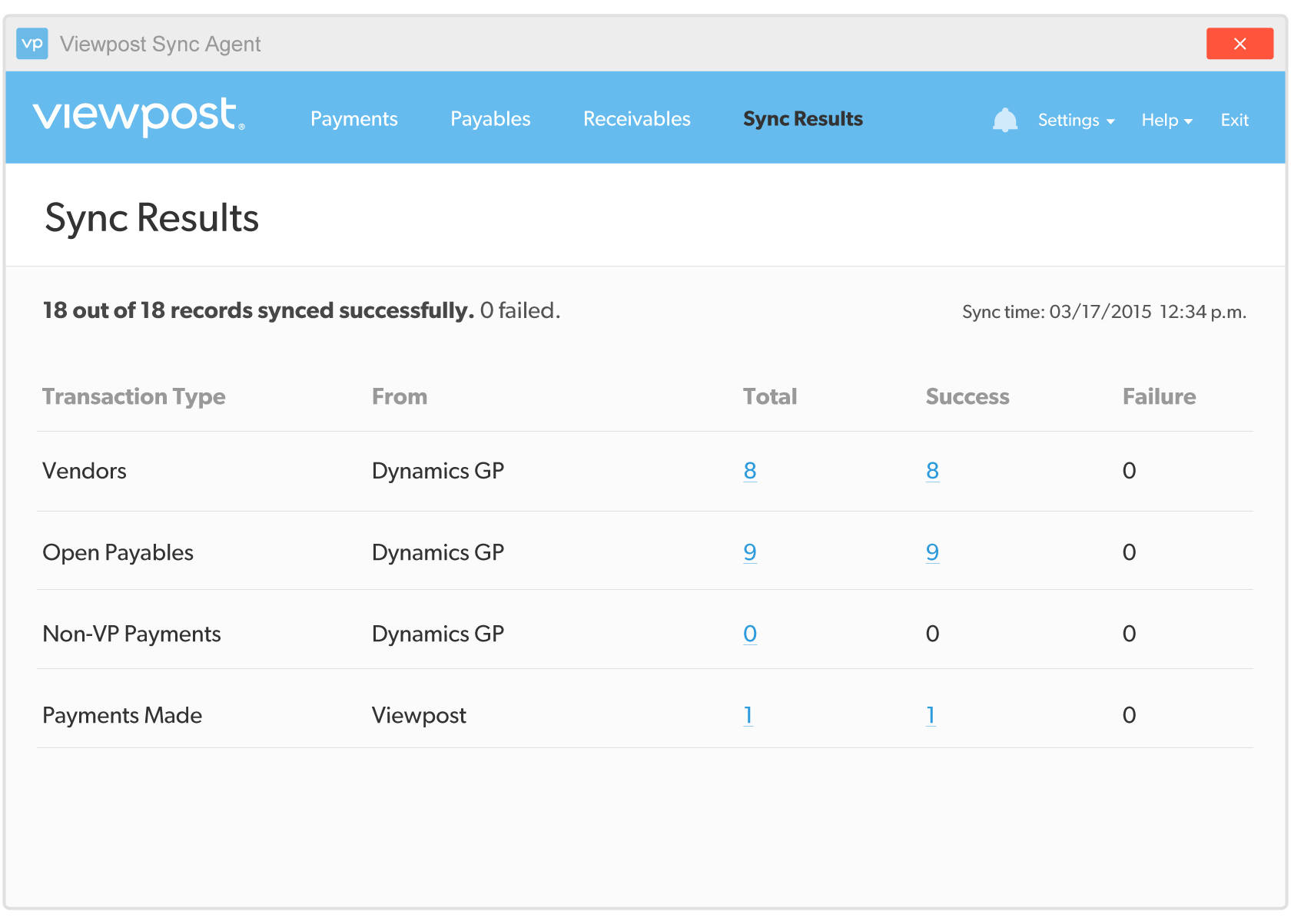This screenshot has width=1291, height=924.
Task: Open the Help dropdown menu
Action: tap(1166, 121)
